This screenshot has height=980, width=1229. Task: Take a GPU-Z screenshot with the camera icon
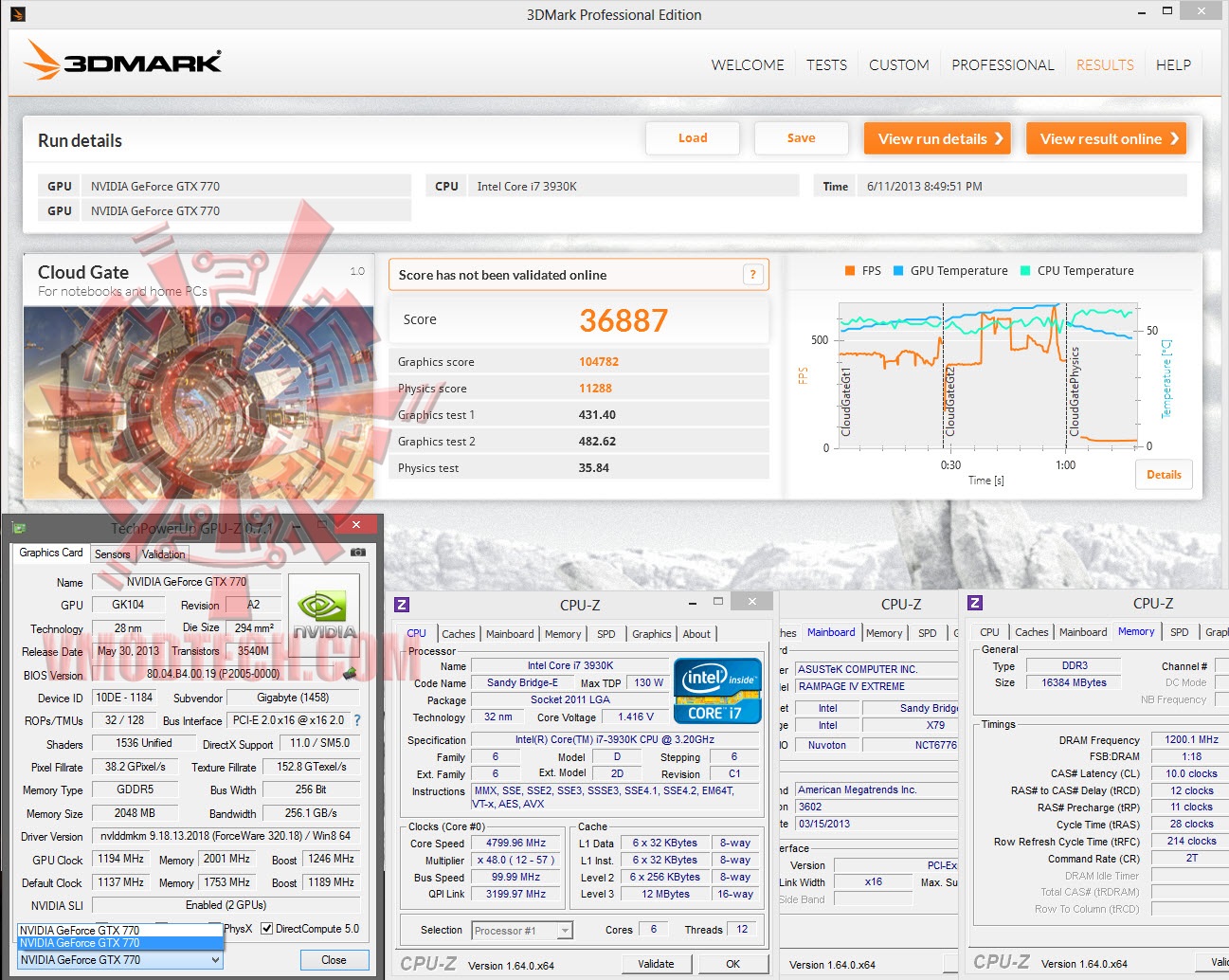tap(357, 552)
